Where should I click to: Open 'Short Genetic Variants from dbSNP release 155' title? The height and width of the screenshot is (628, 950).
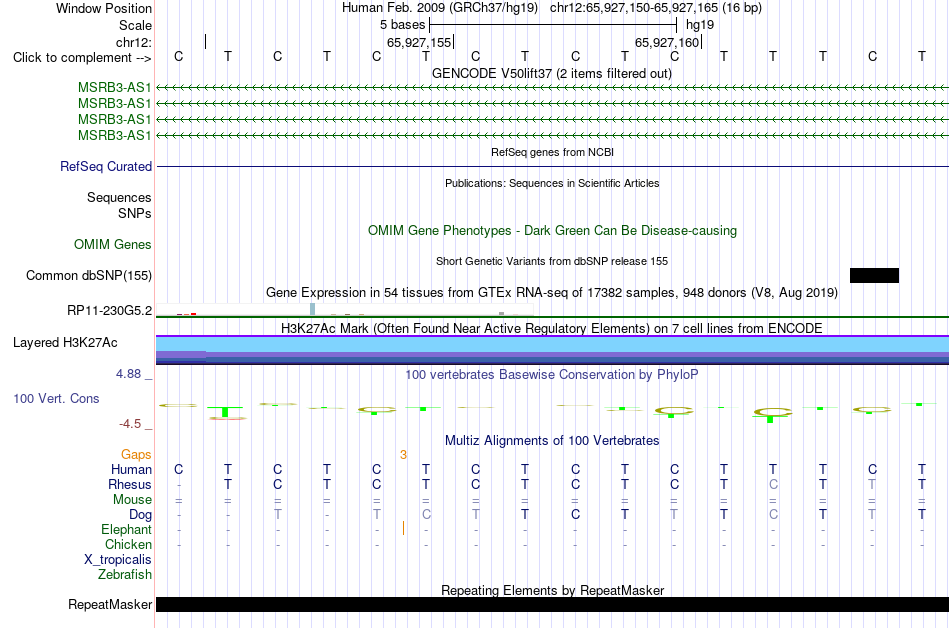coord(552,261)
